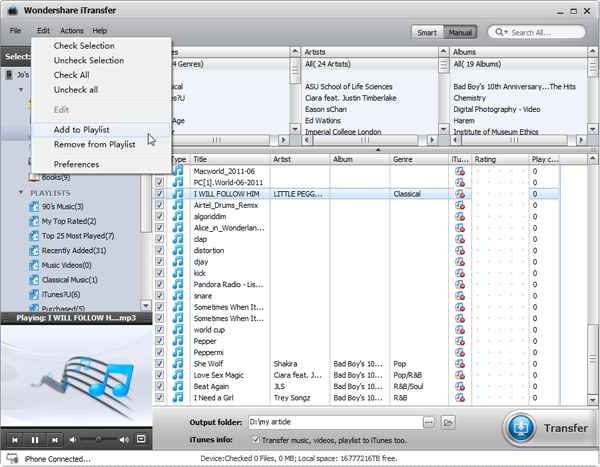This screenshot has width=600, height=467.
Task: Choose Remove from Playlist menu item
Action: (x=101, y=144)
